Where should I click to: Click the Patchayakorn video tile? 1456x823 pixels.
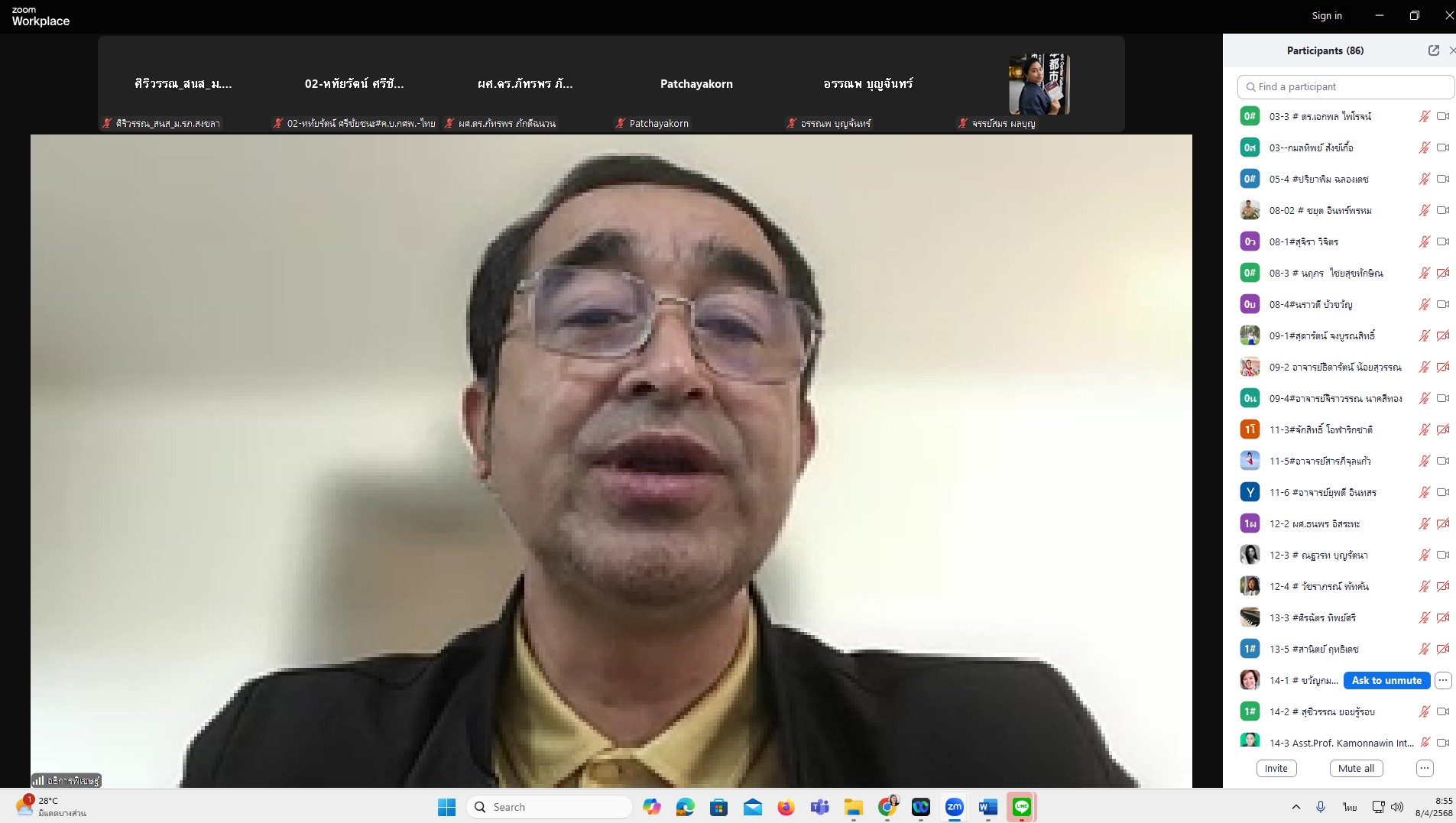(696, 84)
